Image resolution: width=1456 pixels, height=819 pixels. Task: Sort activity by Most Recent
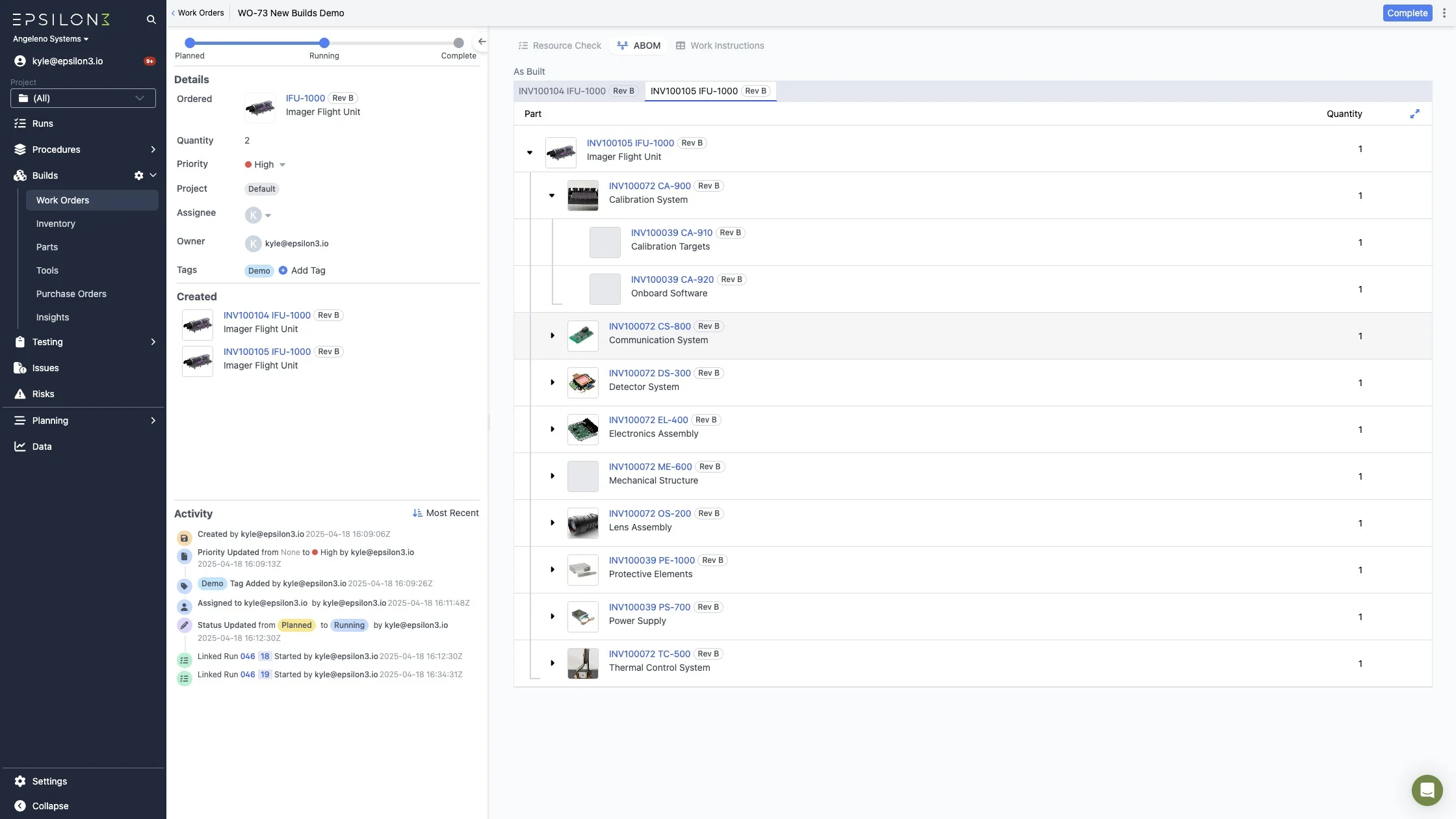pyautogui.click(x=445, y=513)
